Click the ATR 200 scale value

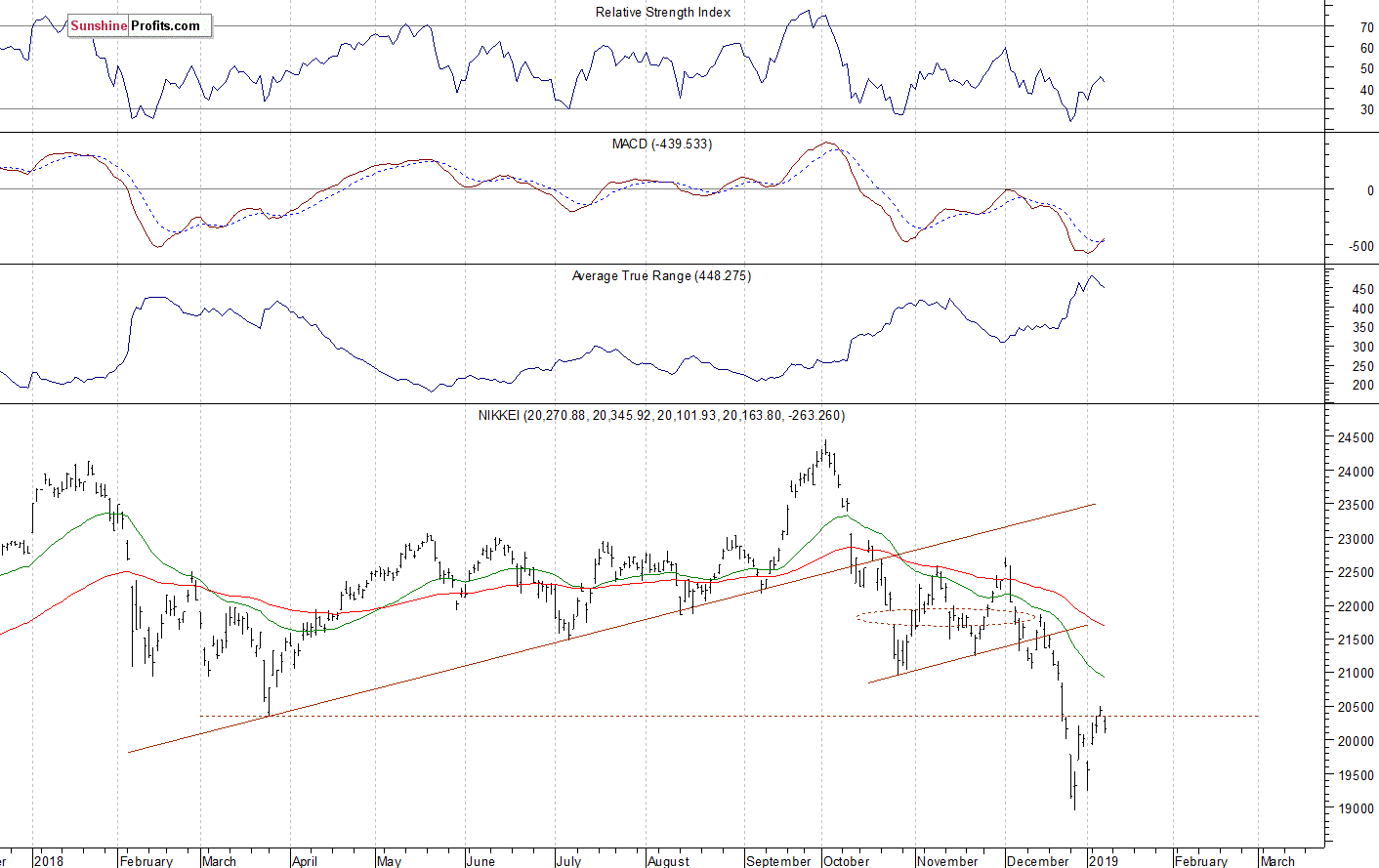pyautogui.click(x=1362, y=385)
